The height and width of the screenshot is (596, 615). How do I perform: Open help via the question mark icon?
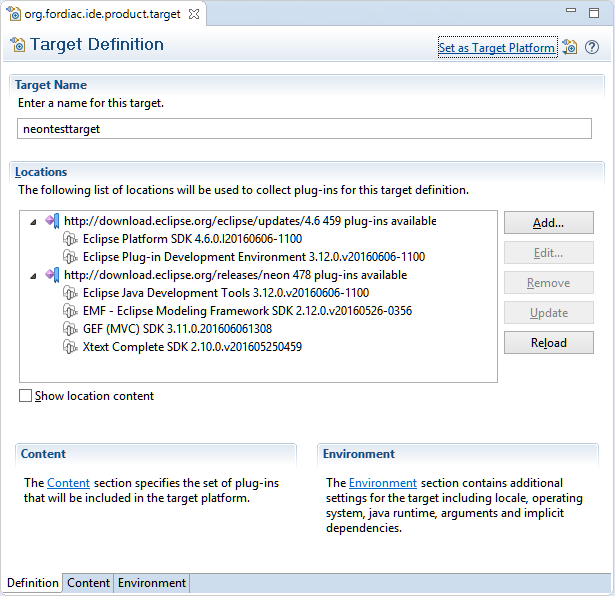(x=592, y=47)
